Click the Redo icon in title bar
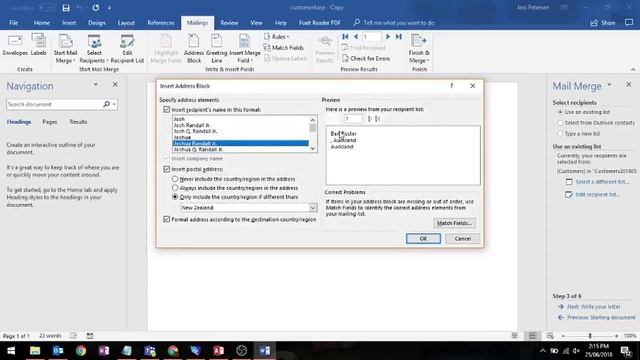This screenshot has width=640, height=360. 96,8
